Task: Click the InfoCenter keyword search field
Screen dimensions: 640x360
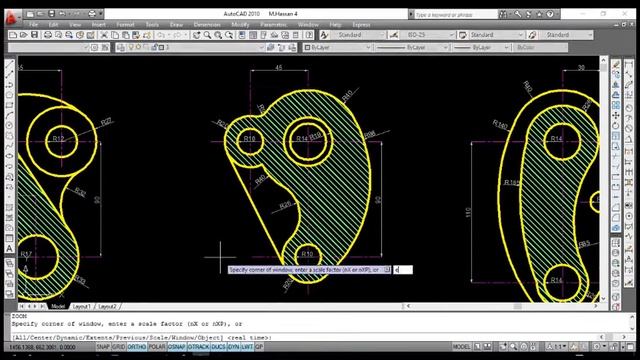Action: click(x=456, y=14)
